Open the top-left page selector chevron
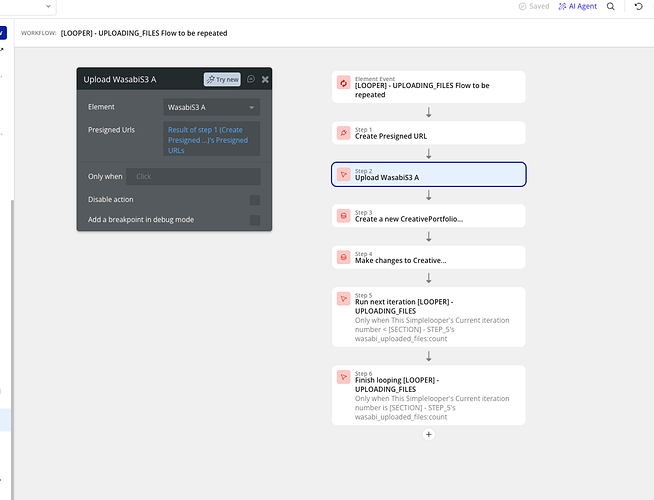Viewport: 654px width, 500px height. pyautogui.click(x=48, y=6)
